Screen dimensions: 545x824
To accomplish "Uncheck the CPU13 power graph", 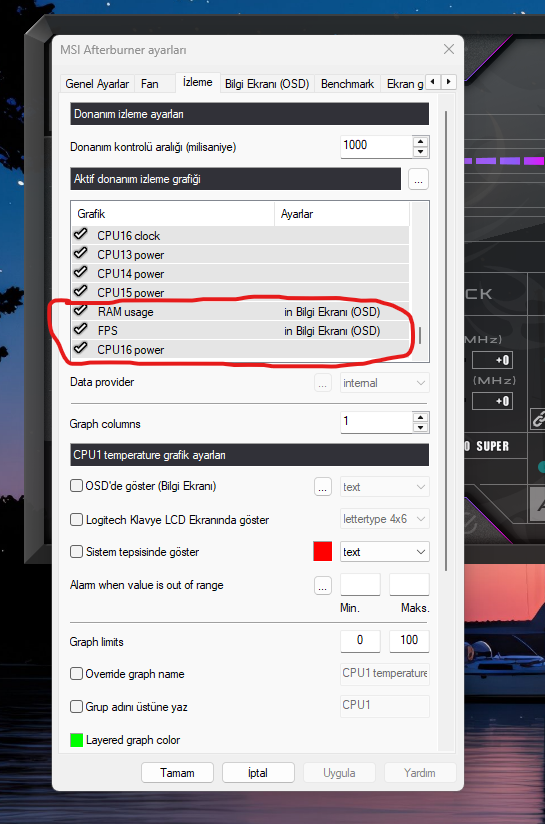I will coord(80,253).
